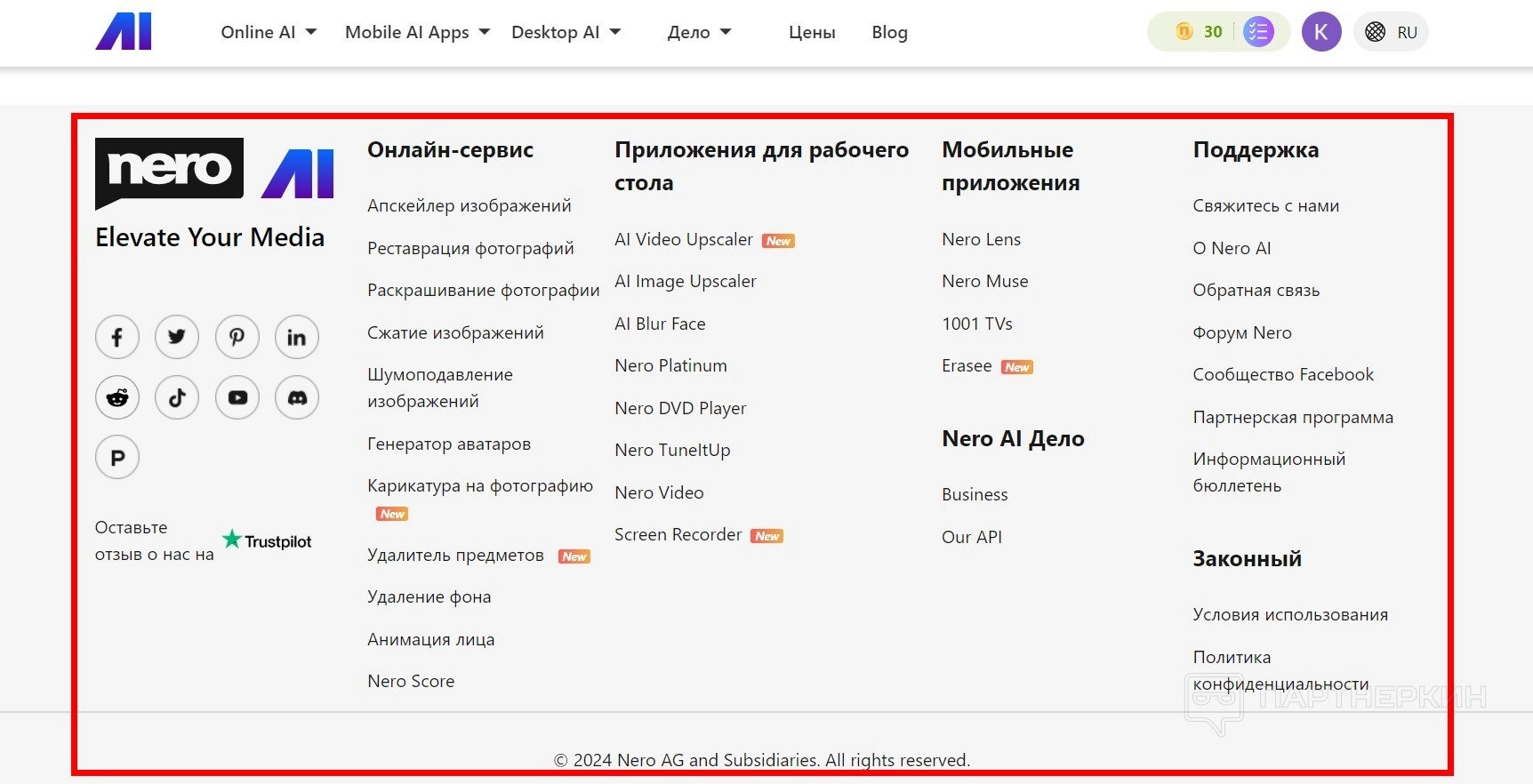Open the K user avatar

click(1321, 32)
